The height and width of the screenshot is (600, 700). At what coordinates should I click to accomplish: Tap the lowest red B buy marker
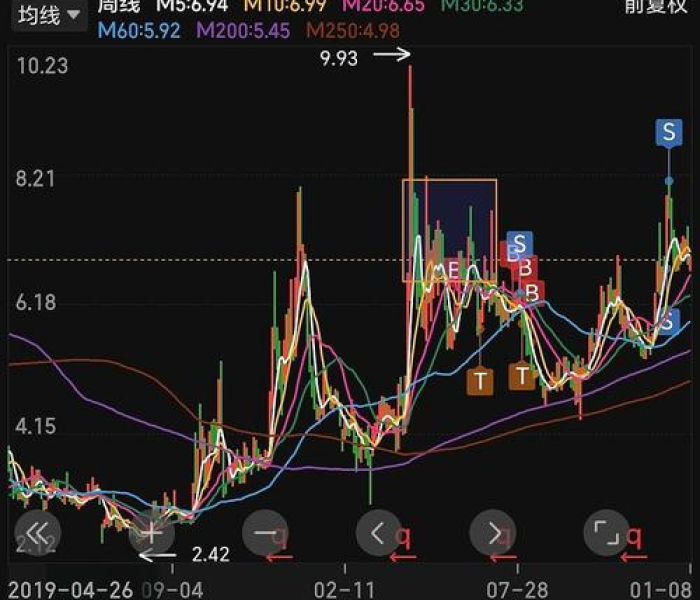[533, 292]
